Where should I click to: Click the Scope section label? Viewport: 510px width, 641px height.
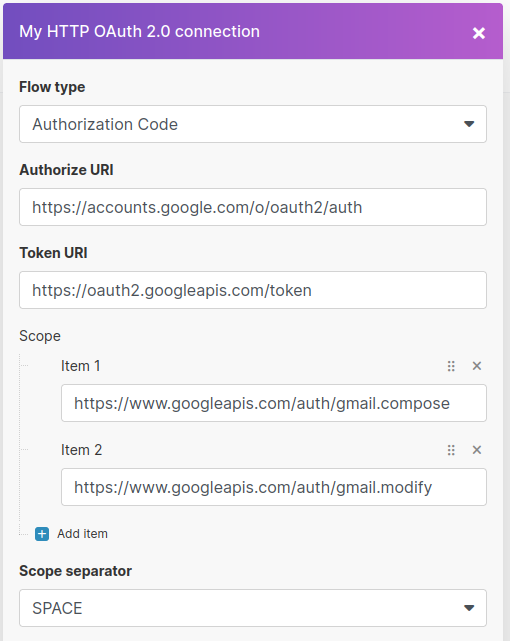coord(40,336)
